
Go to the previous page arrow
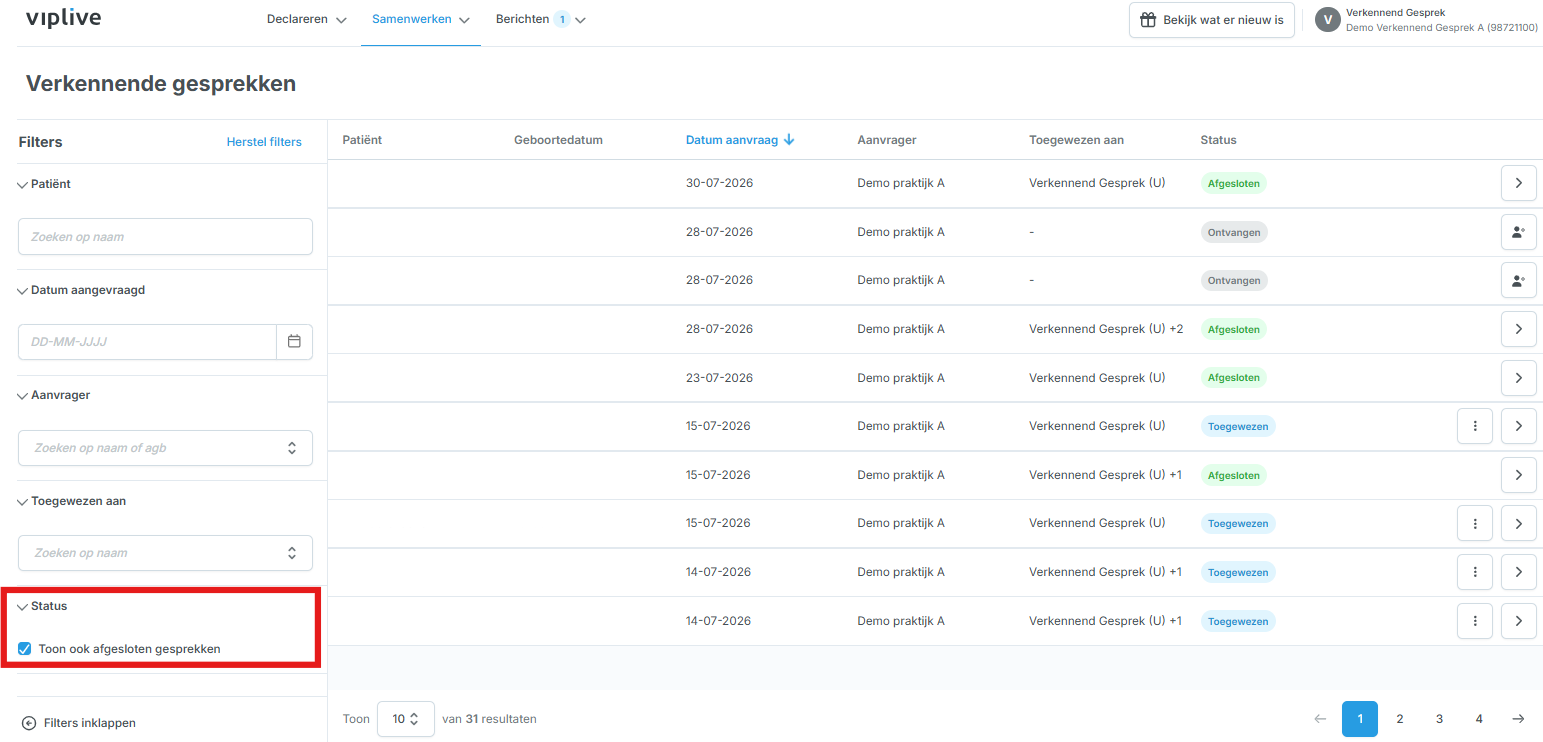click(1320, 719)
